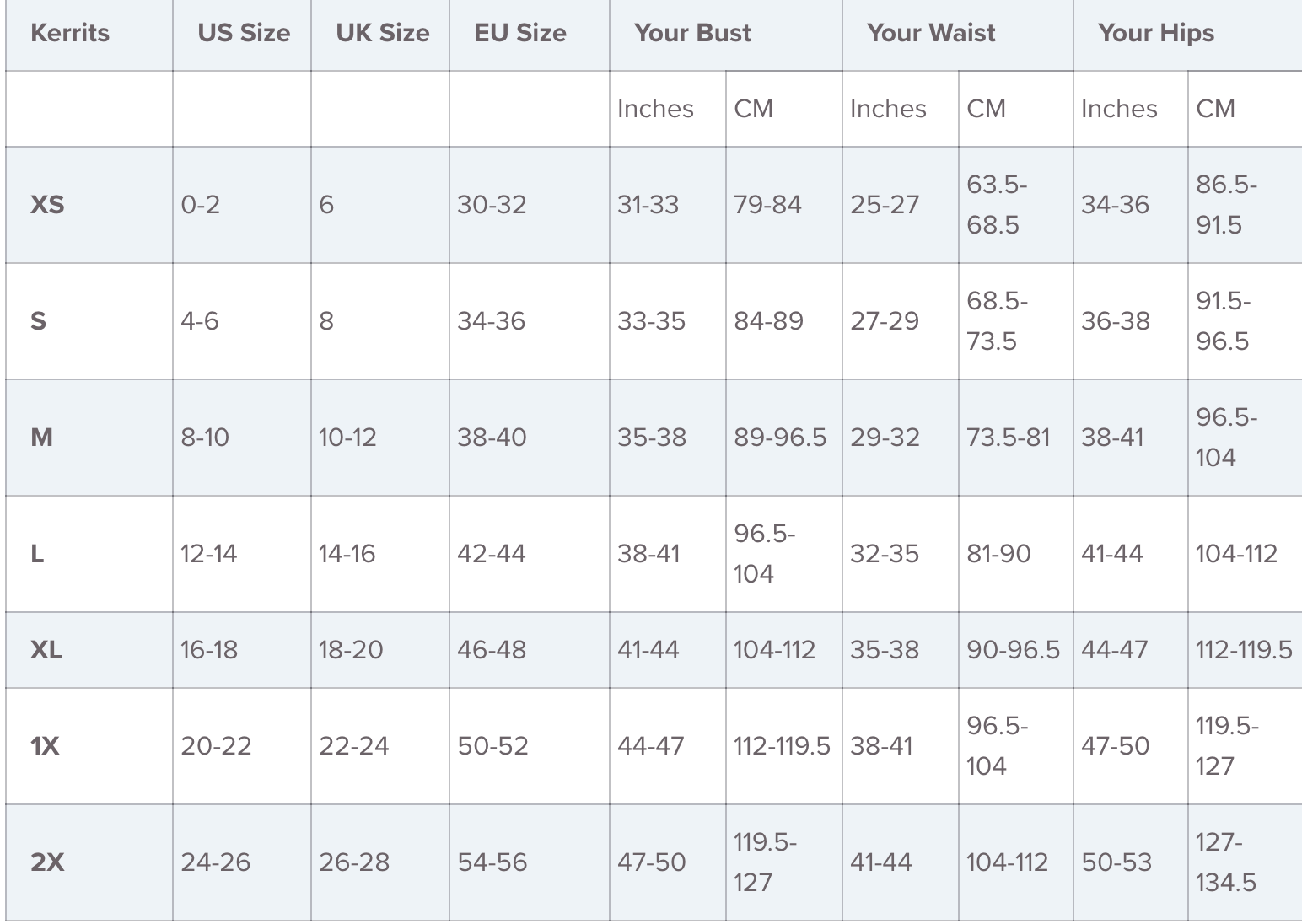
Task: Click the UK Size column header
Action: 382,33
